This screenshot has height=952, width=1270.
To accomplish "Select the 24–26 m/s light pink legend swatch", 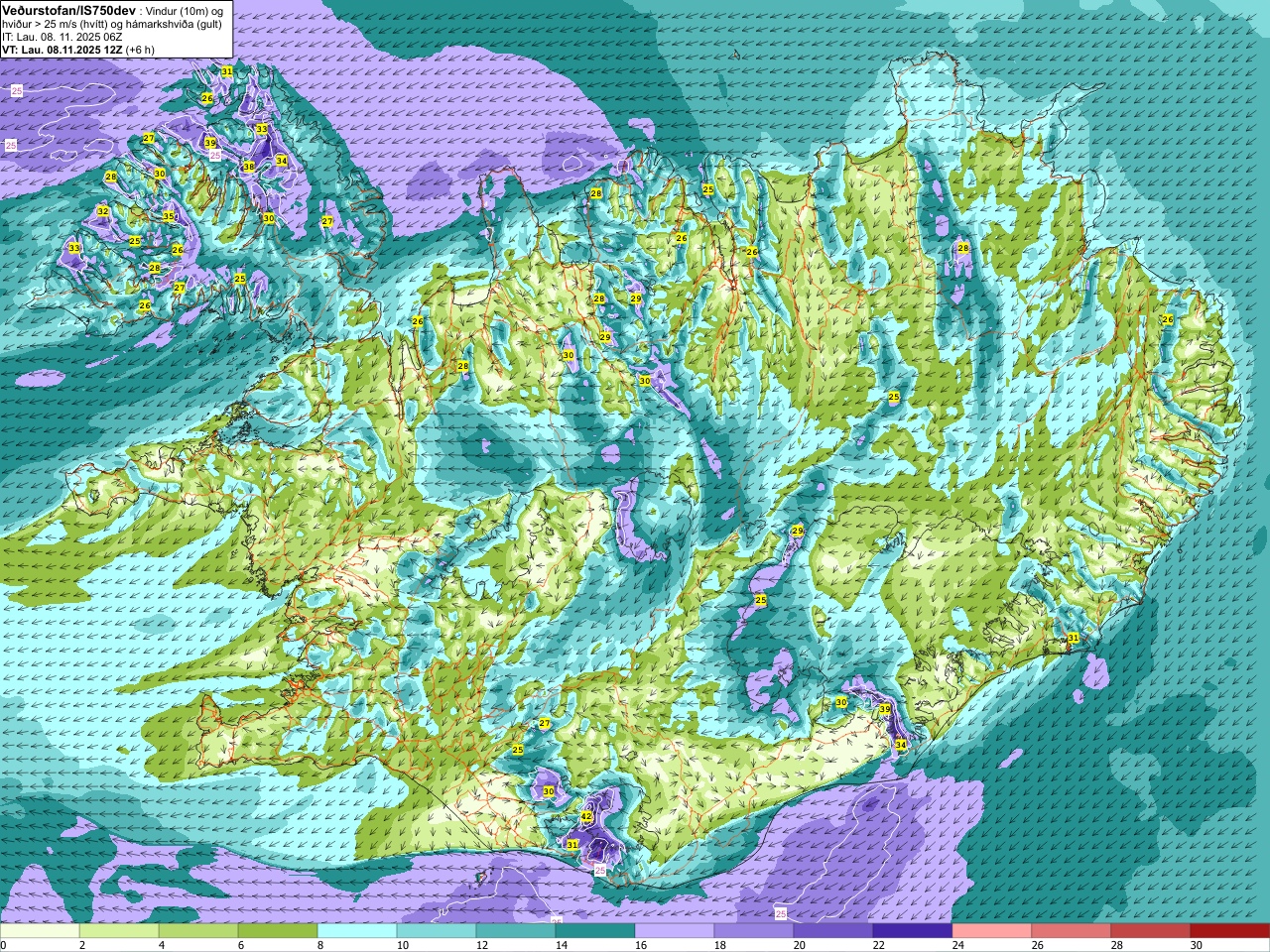I will [992, 931].
